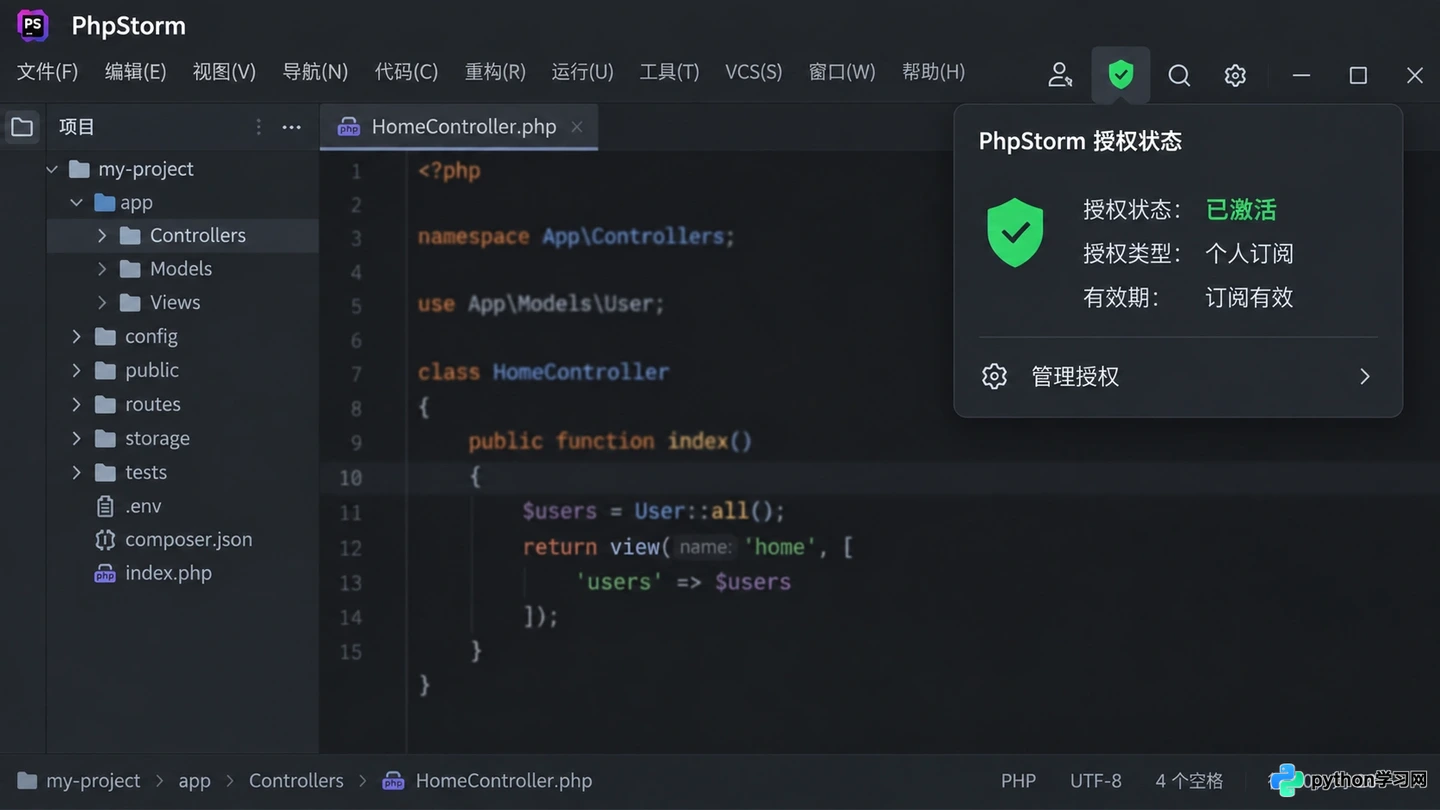The width and height of the screenshot is (1440, 810).
Task: Expand the storage folder arrow
Action: (x=77, y=438)
